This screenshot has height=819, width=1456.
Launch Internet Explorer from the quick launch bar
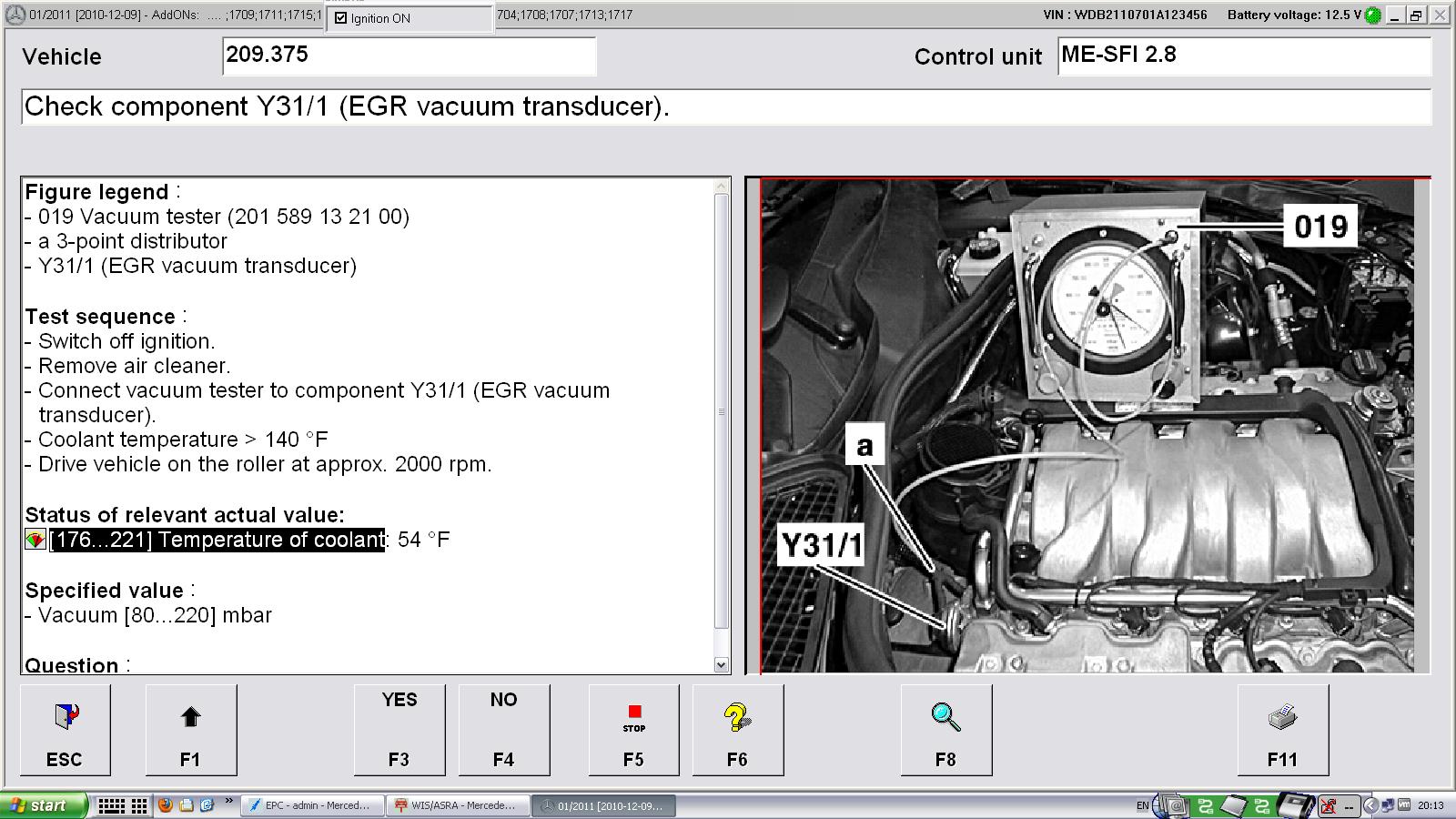click(x=205, y=805)
